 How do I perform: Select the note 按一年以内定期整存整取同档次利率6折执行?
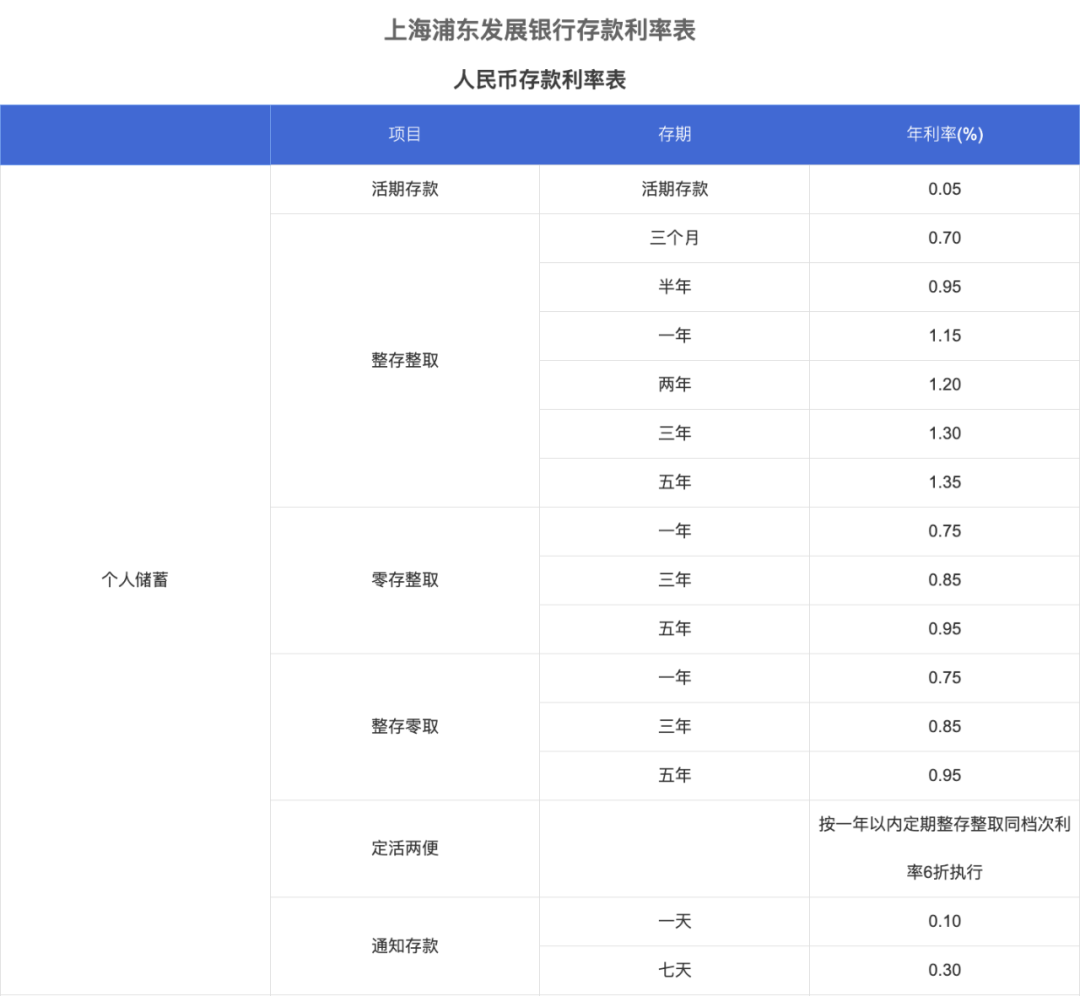click(x=944, y=849)
